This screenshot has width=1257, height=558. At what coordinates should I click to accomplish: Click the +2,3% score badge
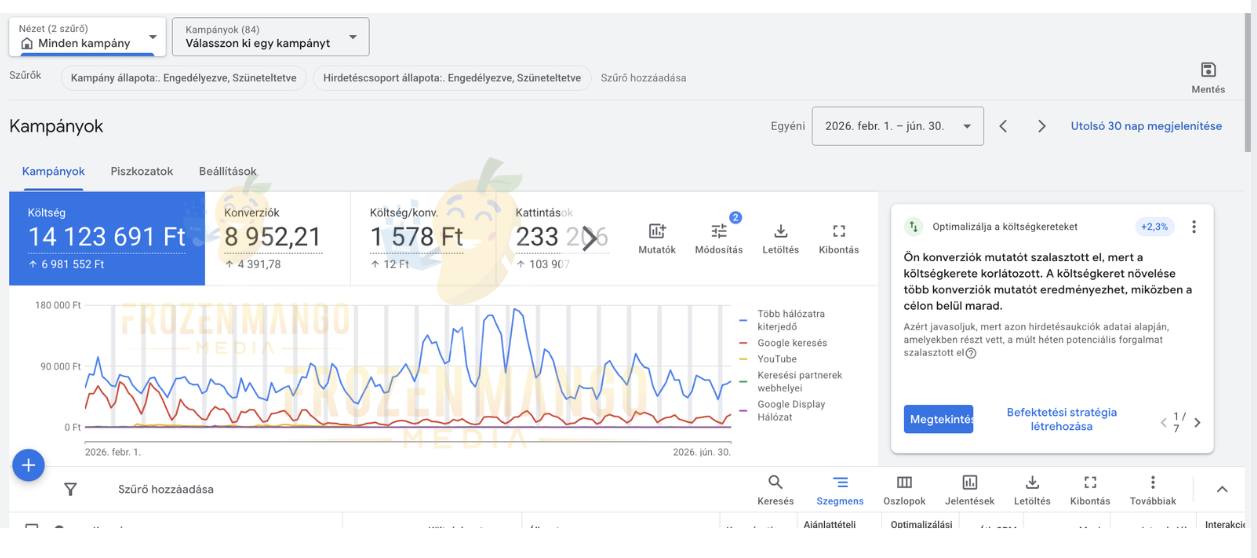pos(1154,227)
